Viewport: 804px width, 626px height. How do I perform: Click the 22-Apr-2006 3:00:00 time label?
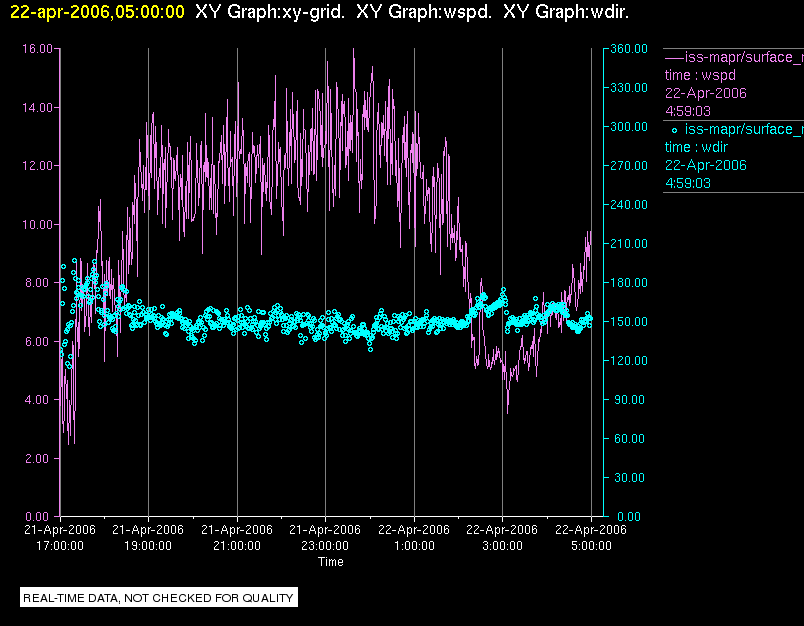502,538
